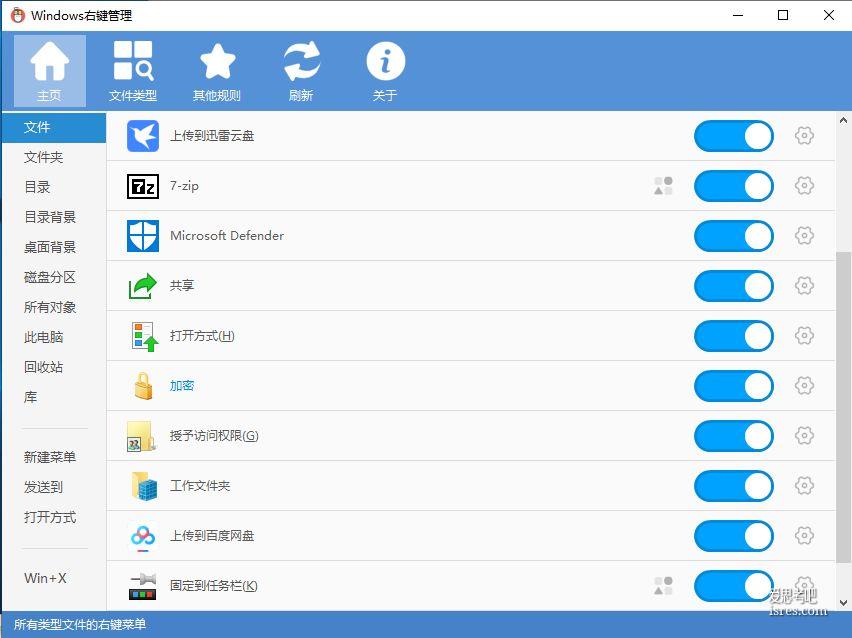Turn off 打开方式(H) switch
This screenshot has width=852, height=638.
(734, 336)
